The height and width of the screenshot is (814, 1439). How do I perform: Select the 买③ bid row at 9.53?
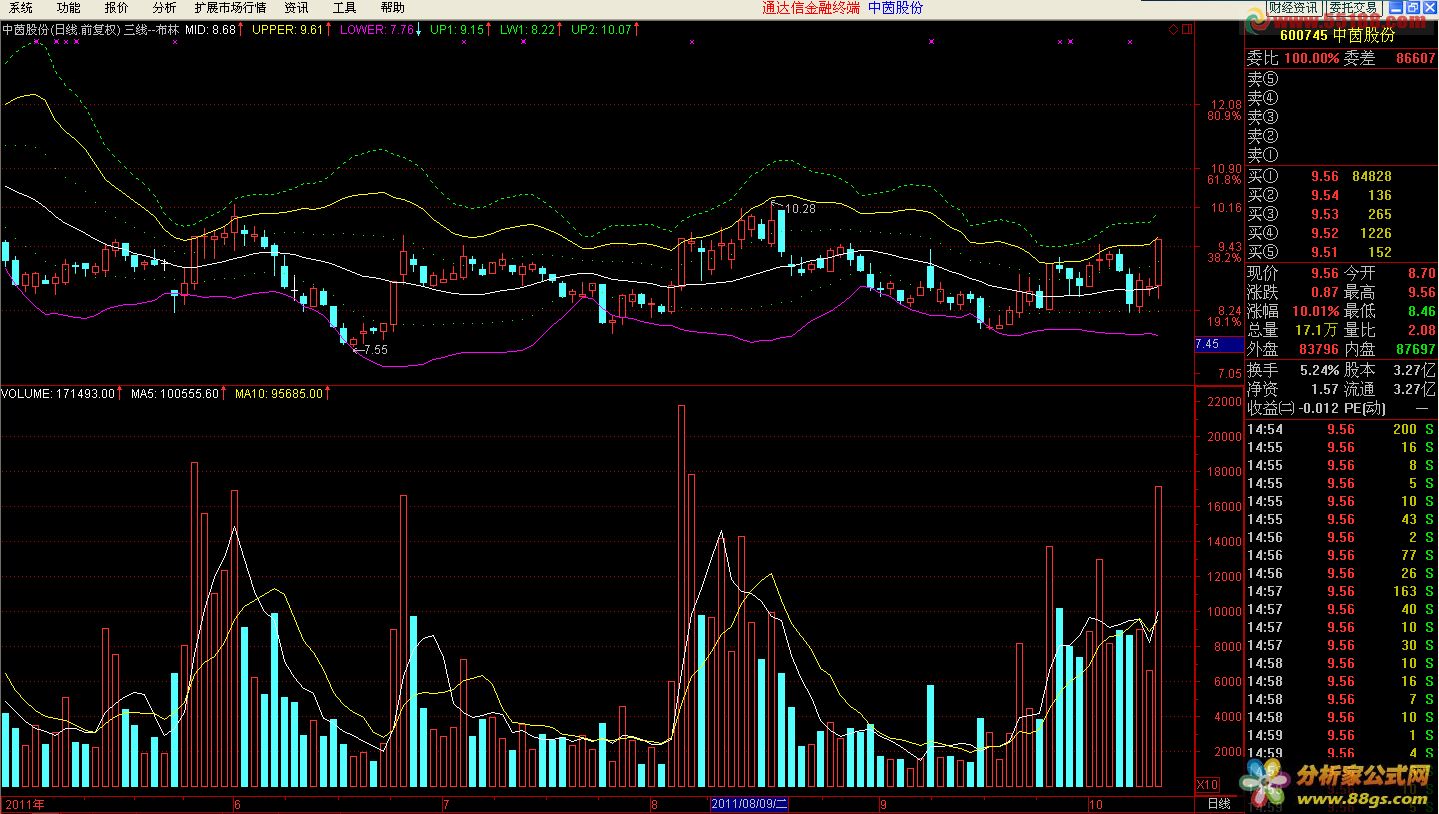[x=1340, y=214]
